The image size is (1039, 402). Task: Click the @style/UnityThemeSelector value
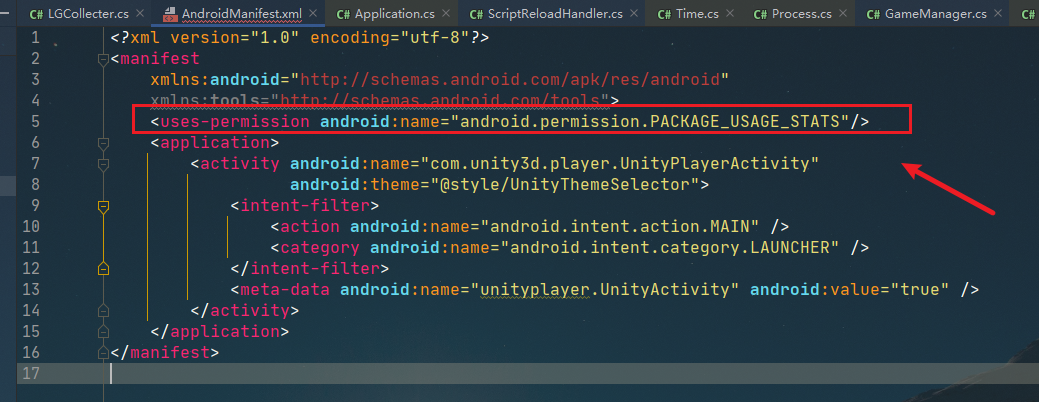coord(565,184)
